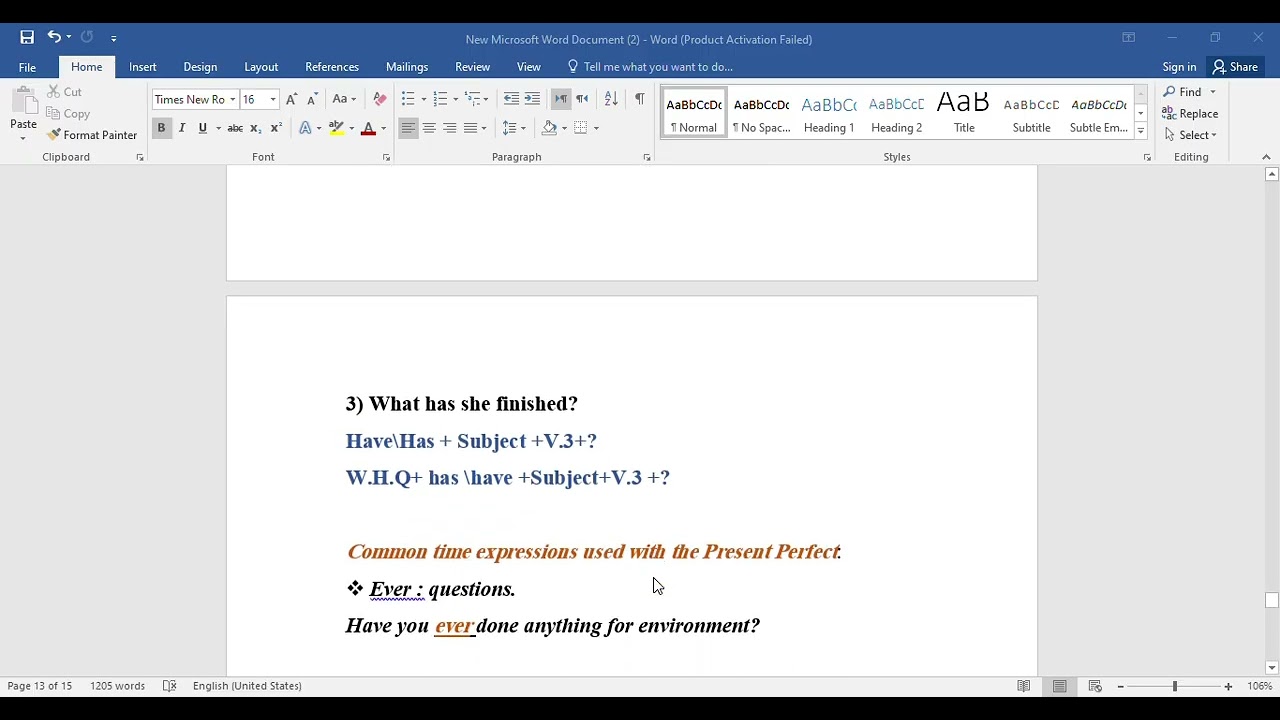The height and width of the screenshot is (720, 1280).
Task: Expand the Styles gallery
Action: click(1140, 131)
